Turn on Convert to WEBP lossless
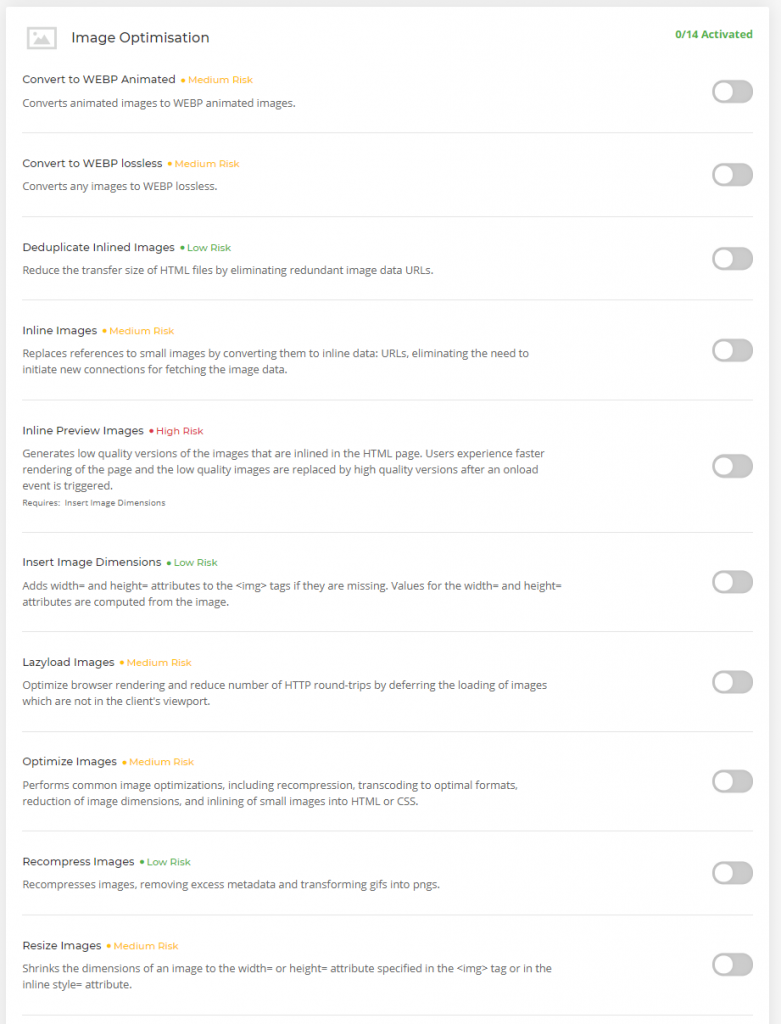Image resolution: width=781 pixels, height=1024 pixels. [x=732, y=174]
